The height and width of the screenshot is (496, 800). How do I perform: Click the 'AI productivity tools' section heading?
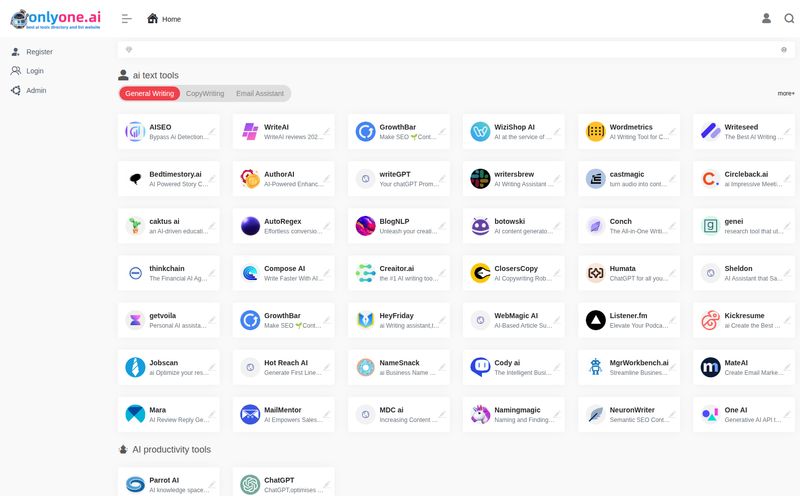(171, 450)
